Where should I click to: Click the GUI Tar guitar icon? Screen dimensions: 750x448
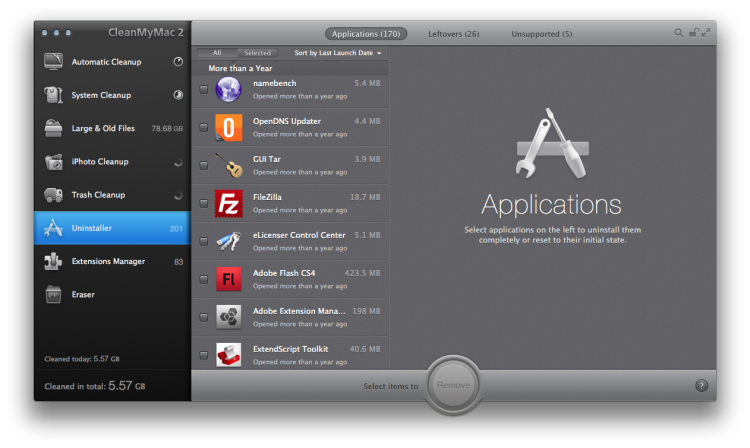[x=228, y=165]
